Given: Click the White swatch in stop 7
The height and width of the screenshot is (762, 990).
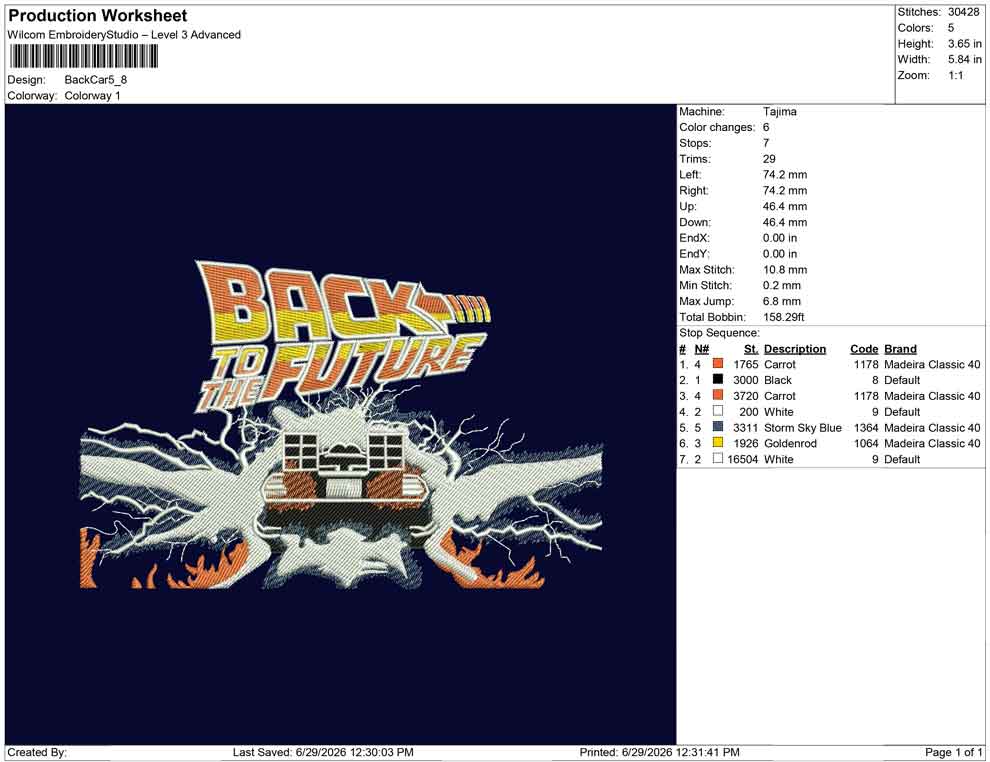Looking at the screenshot, I should pyautogui.click(x=718, y=458).
